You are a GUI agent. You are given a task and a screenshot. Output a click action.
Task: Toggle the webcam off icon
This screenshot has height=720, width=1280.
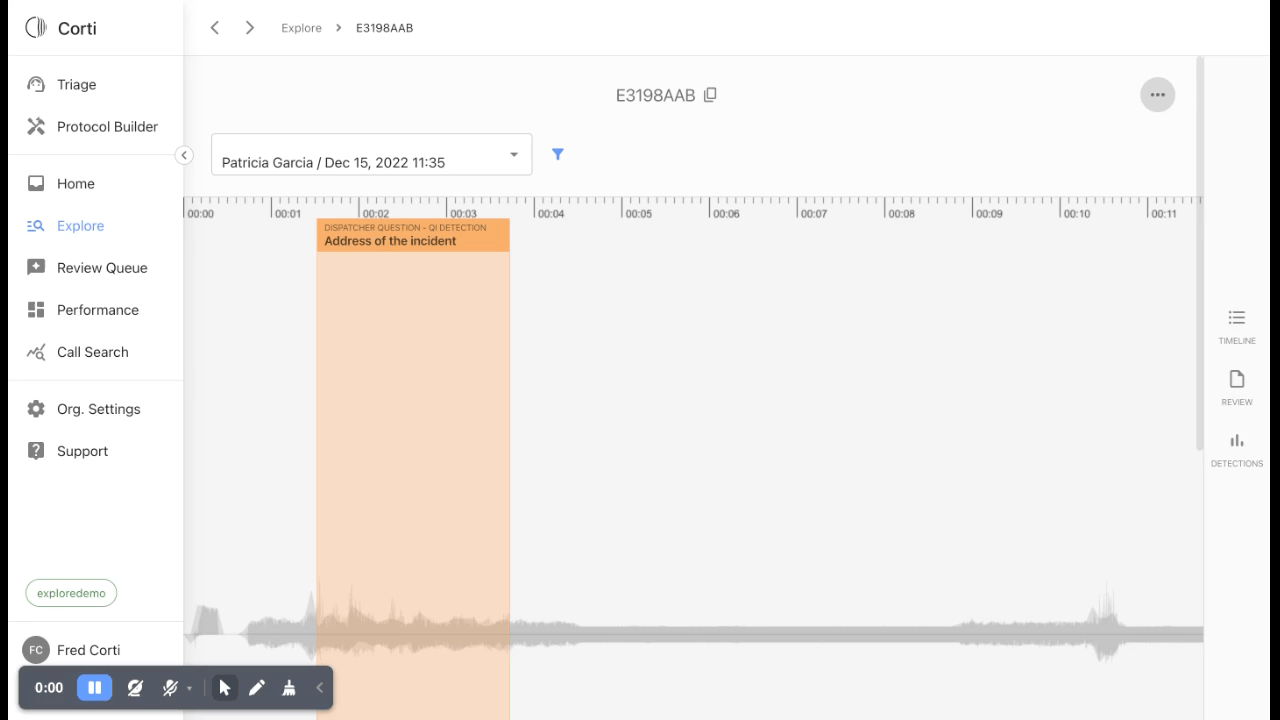pos(135,688)
